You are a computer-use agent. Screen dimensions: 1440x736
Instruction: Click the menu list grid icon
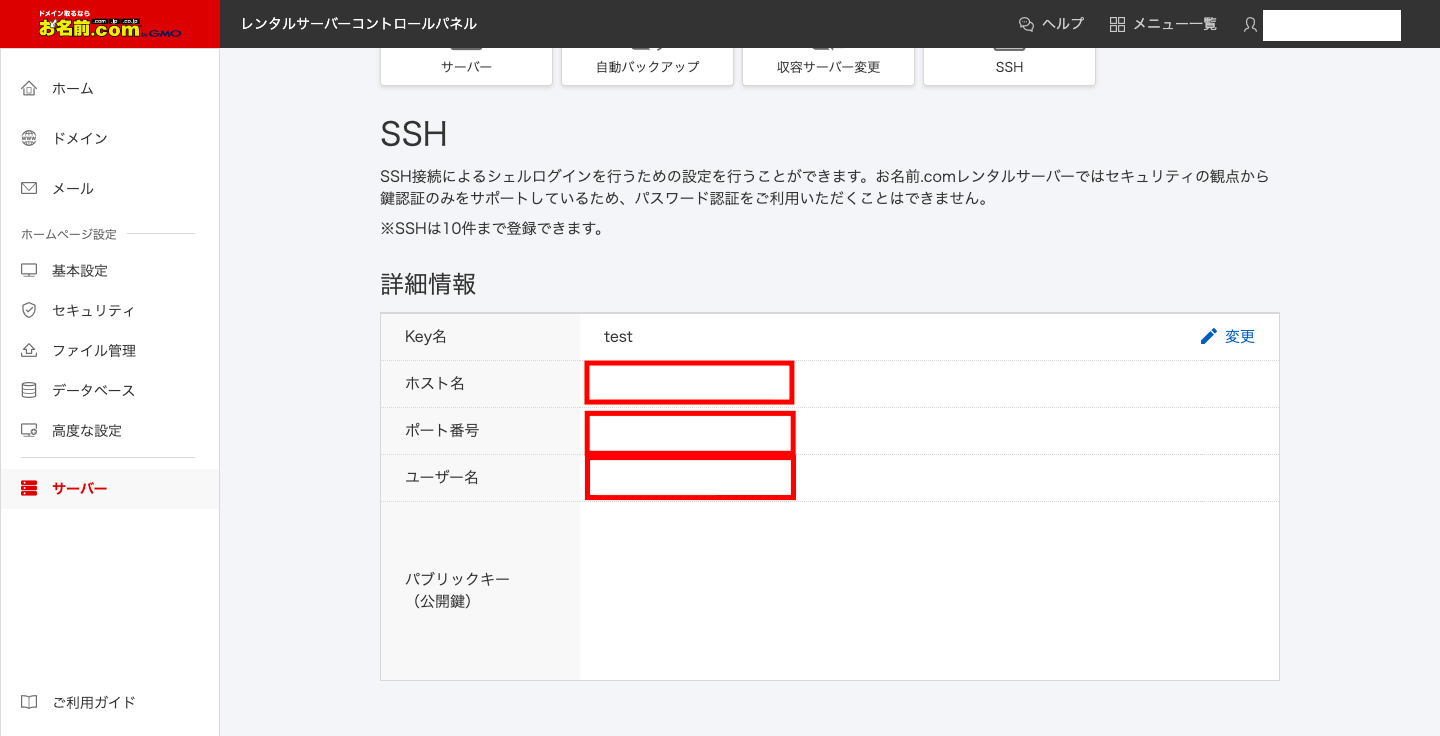coord(1118,24)
